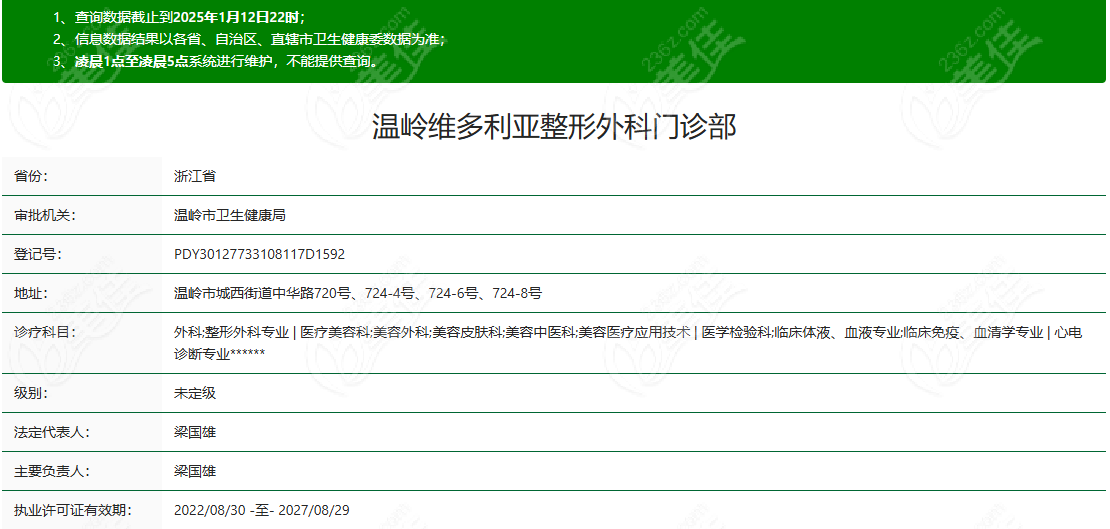Screen dimensions: 1110x529
Task: Select the 法定代表人 label
Action: 52,431
